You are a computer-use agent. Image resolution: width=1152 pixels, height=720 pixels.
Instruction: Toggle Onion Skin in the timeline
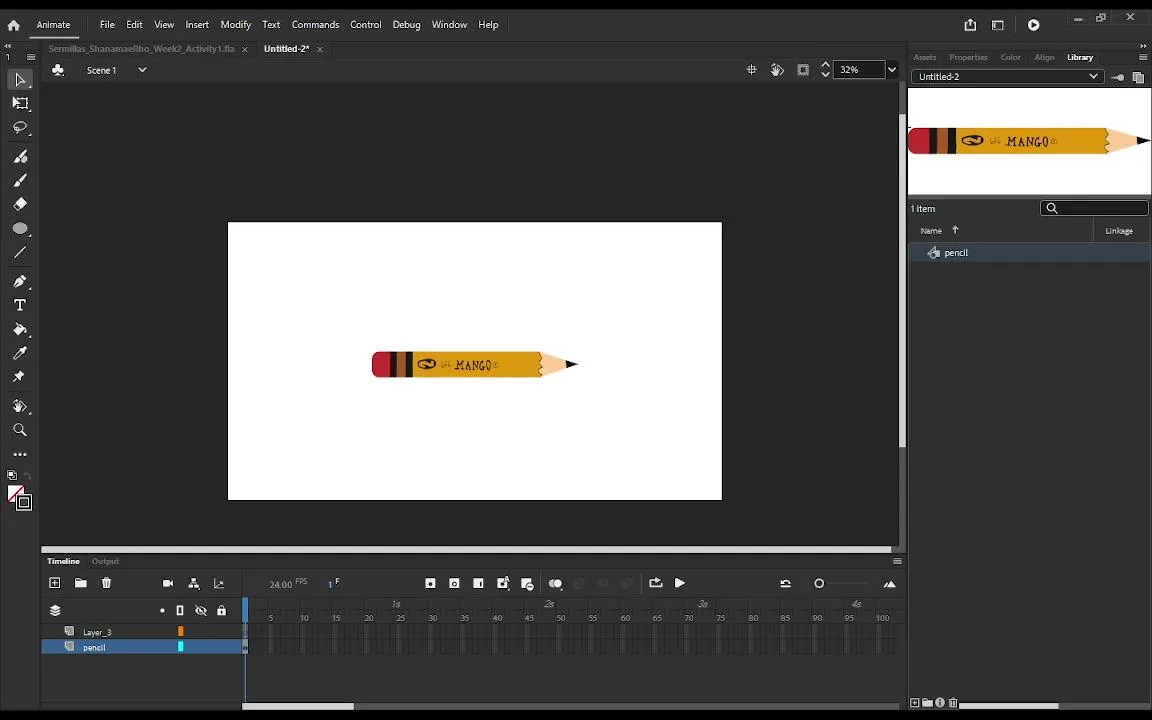tap(555, 583)
